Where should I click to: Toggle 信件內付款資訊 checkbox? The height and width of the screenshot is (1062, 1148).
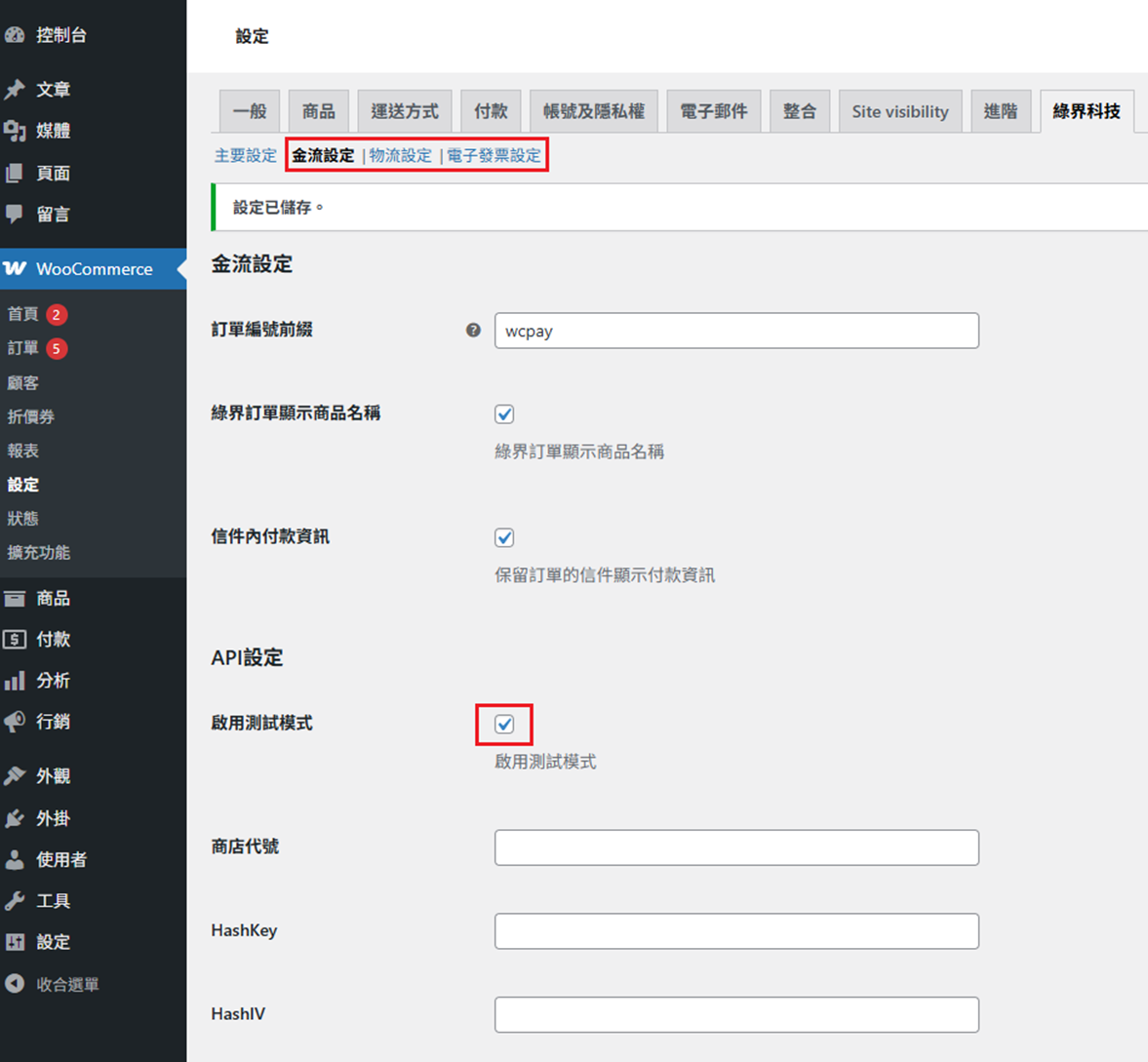click(504, 537)
